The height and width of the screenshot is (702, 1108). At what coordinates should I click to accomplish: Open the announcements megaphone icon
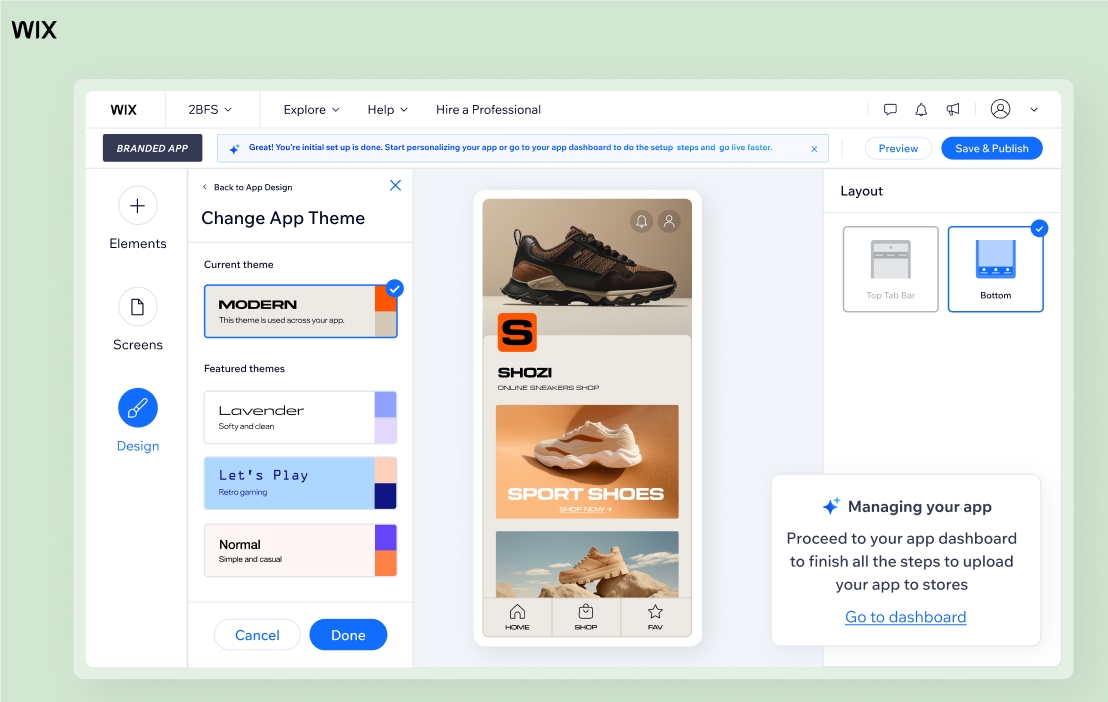pyautogui.click(x=953, y=110)
